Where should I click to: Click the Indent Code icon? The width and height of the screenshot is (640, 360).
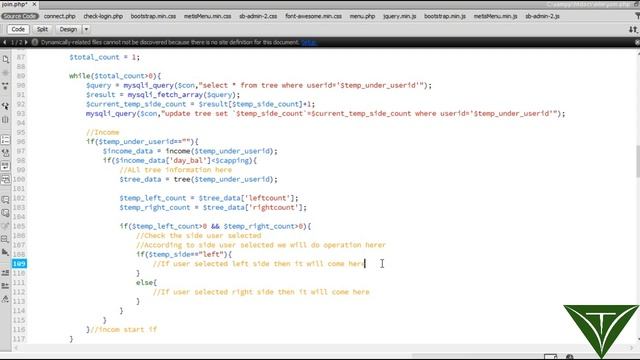coord(5,273)
